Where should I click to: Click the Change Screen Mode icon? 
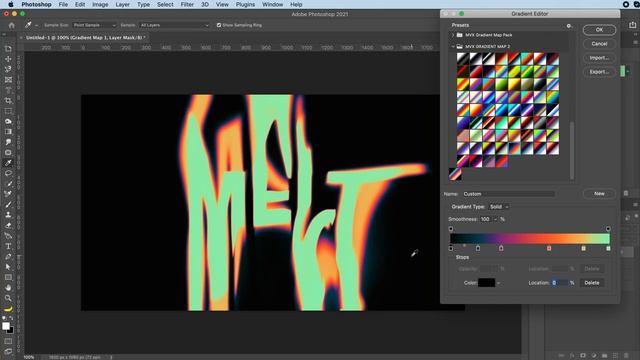click(x=8, y=351)
